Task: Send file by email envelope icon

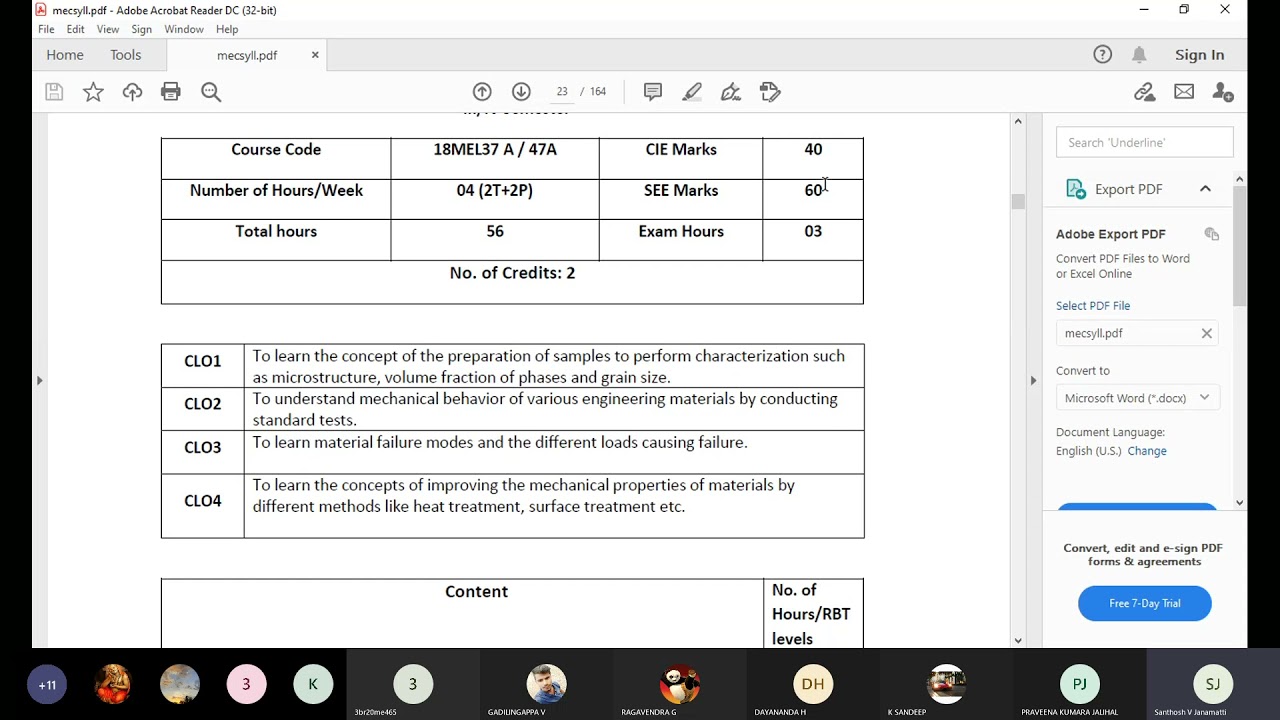Action: (1184, 92)
